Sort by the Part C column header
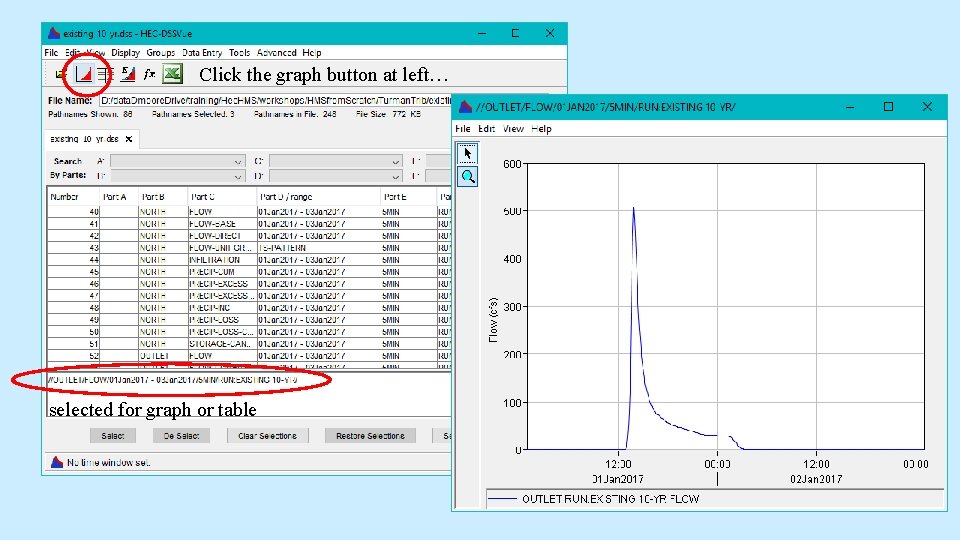The height and width of the screenshot is (540, 960). pos(222,197)
